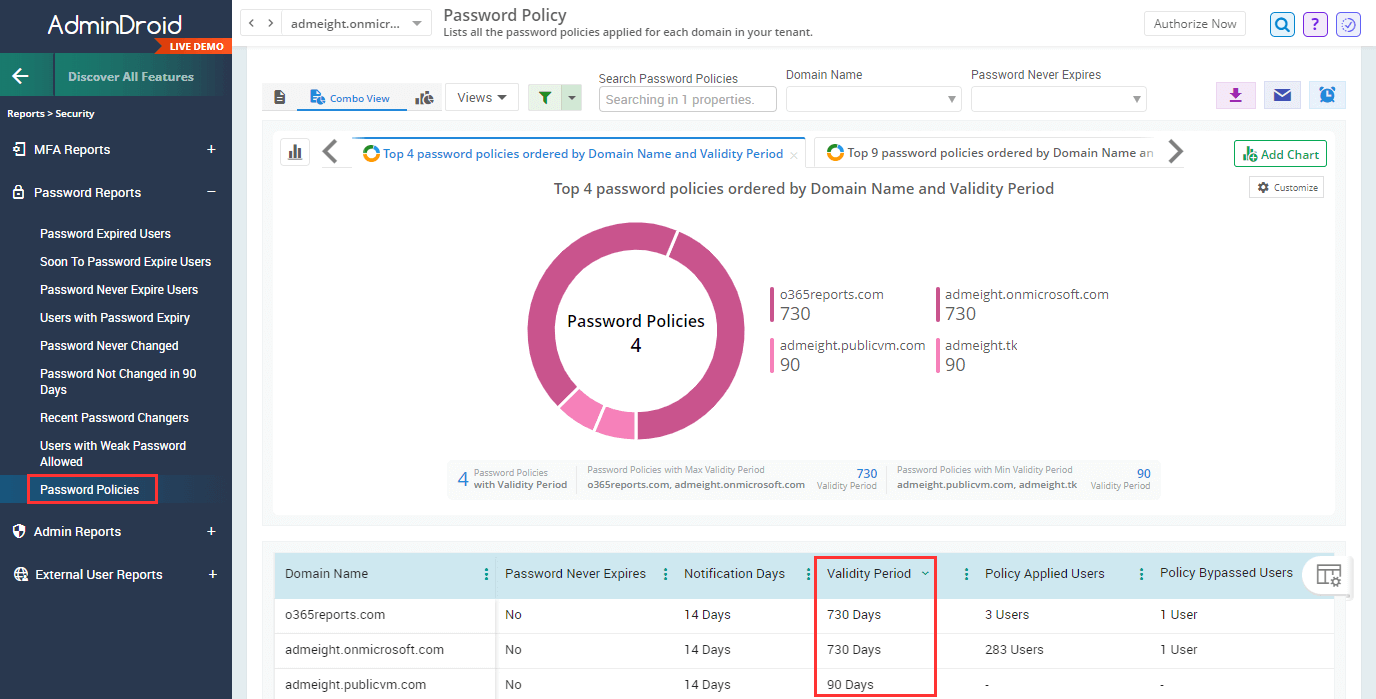The image size is (1376, 699).
Task: Open the scheduled reports clock icon top right
Action: 1348,24
